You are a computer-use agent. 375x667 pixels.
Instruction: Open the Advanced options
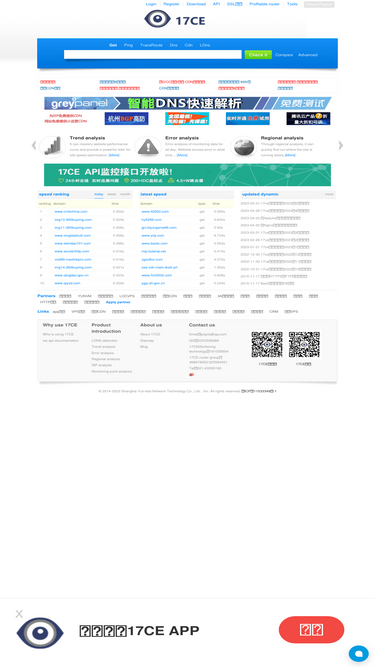[x=308, y=55]
